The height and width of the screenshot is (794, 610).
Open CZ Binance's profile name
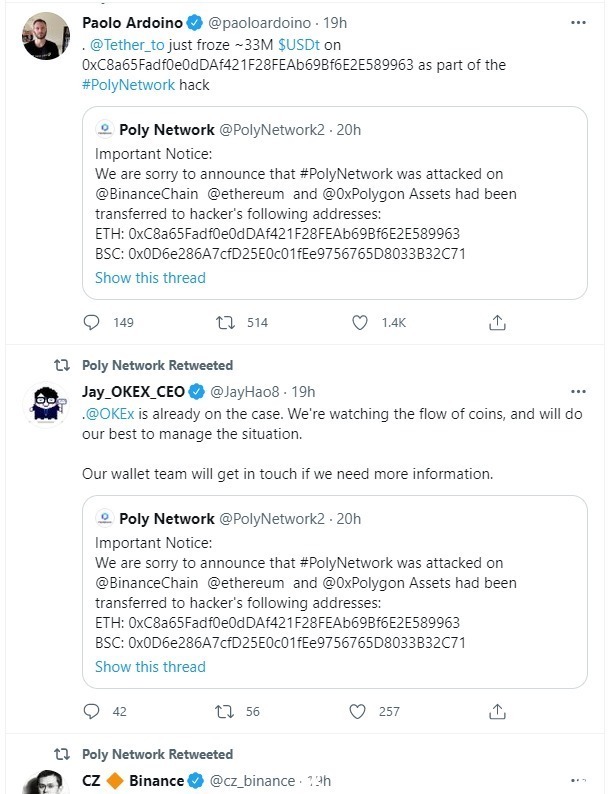(134, 780)
